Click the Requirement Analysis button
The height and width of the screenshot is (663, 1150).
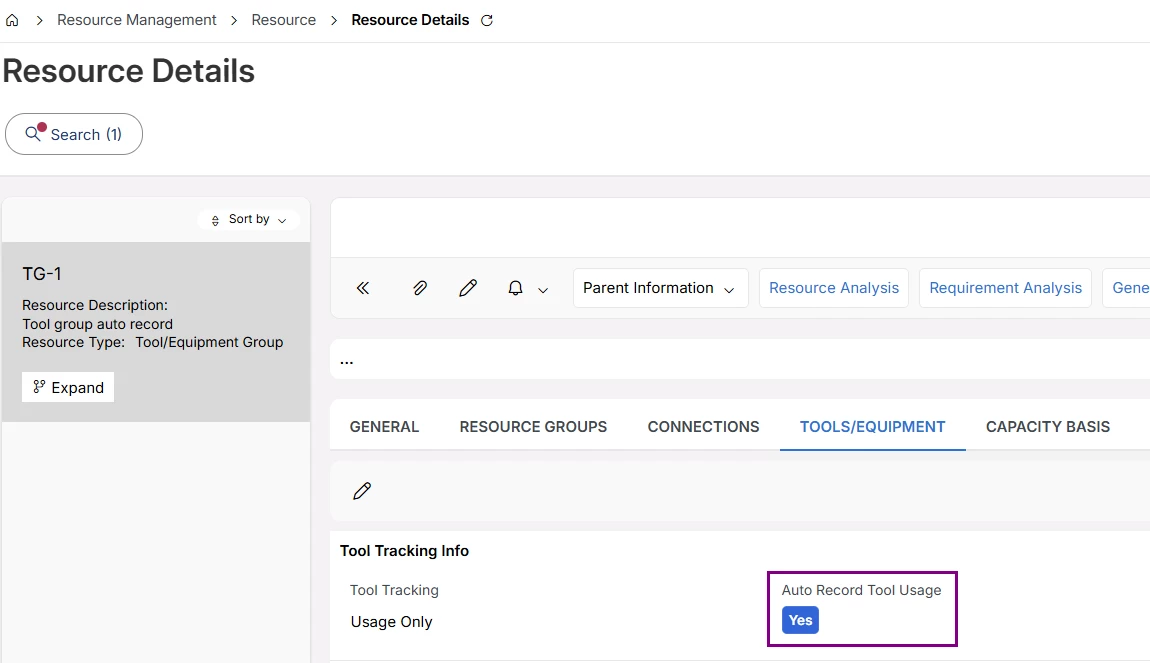coord(1005,288)
